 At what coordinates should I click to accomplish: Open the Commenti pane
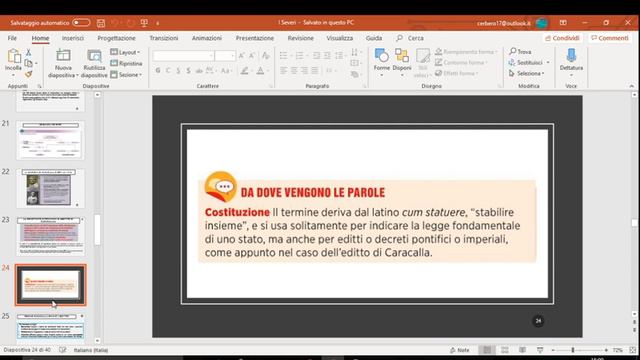(610, 38)
